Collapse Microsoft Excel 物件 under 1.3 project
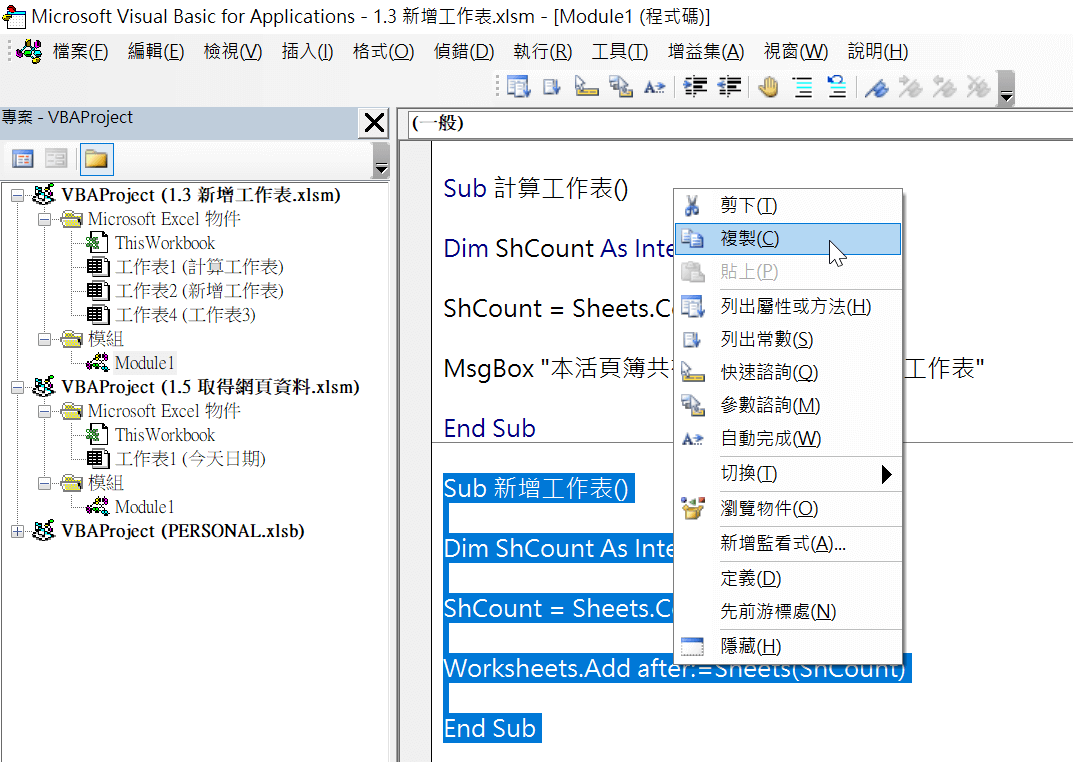The width and height of the screenshot is (1073, 762). click(44, 220)
